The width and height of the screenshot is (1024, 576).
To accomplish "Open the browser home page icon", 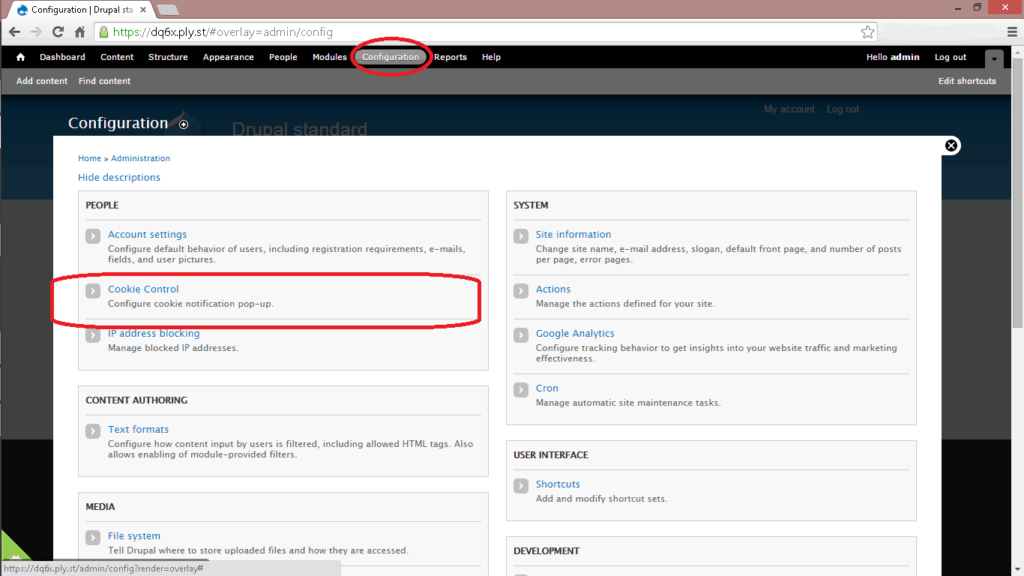I will pyautogui.click(x=80, y=32).
